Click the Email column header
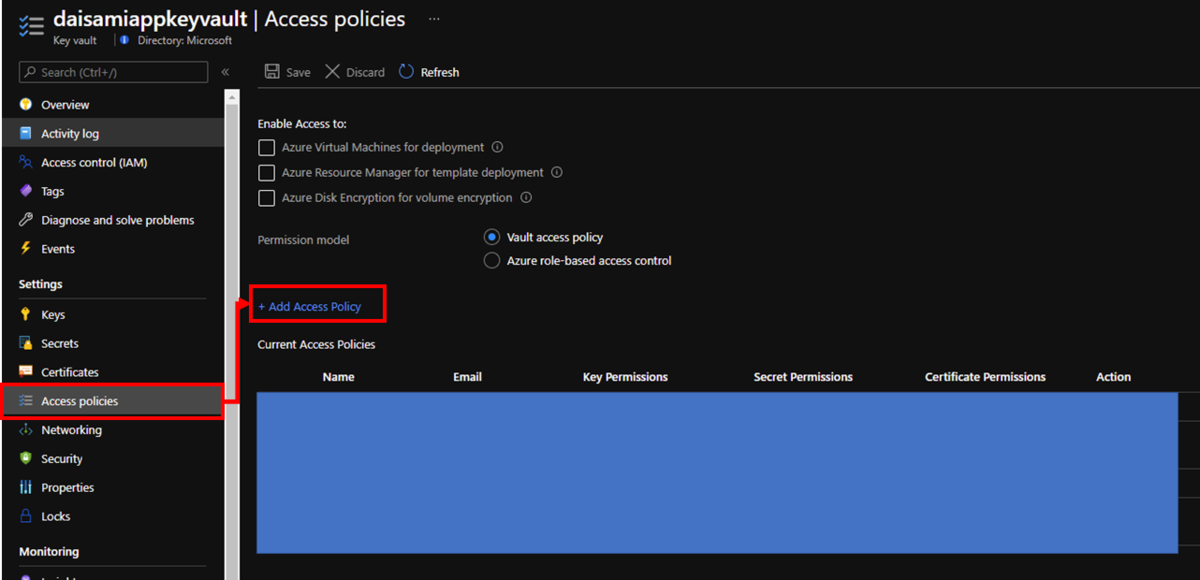1200x580 pixels. [467, 377]
